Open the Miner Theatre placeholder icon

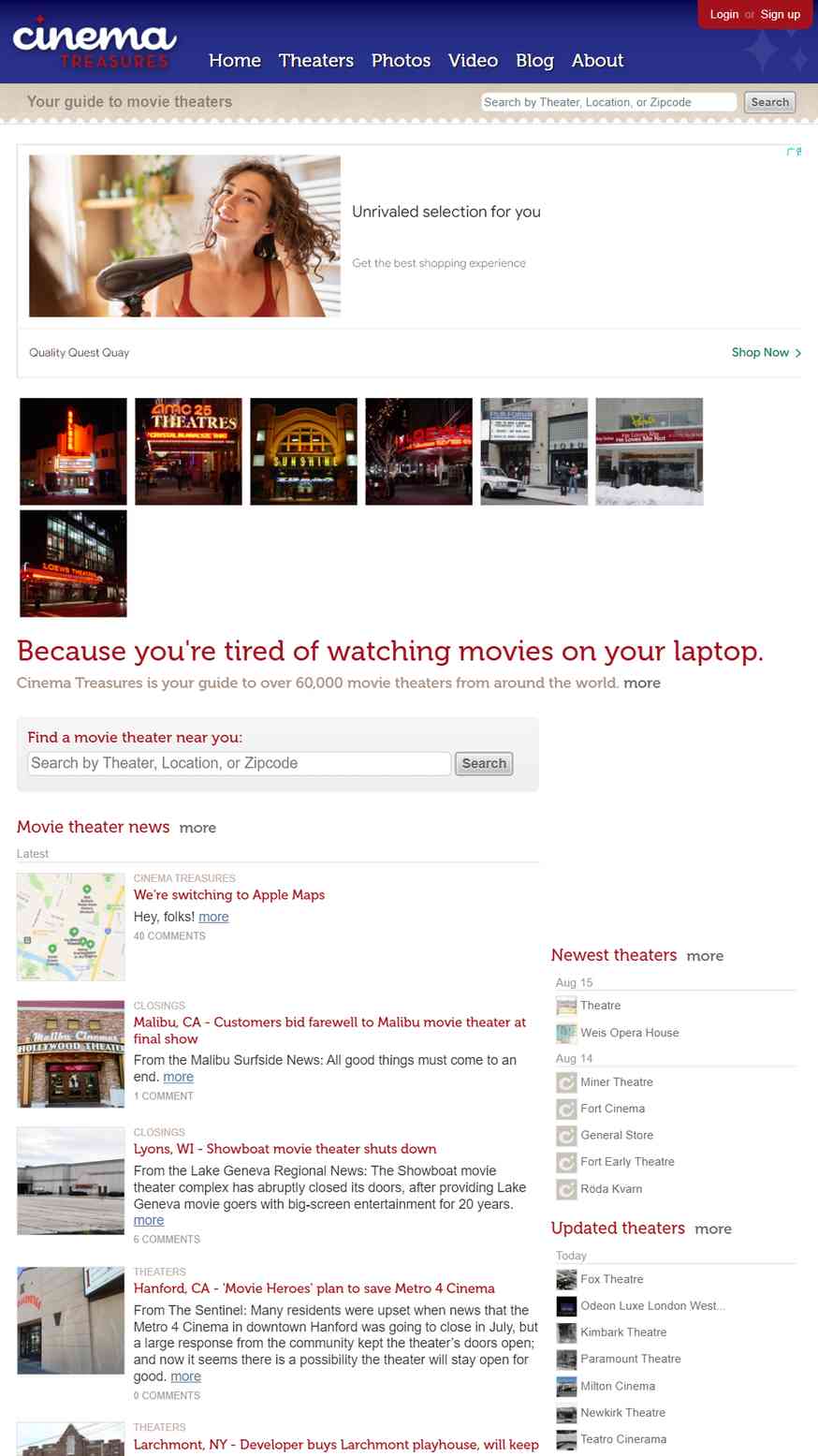(x=566, y=1082)
